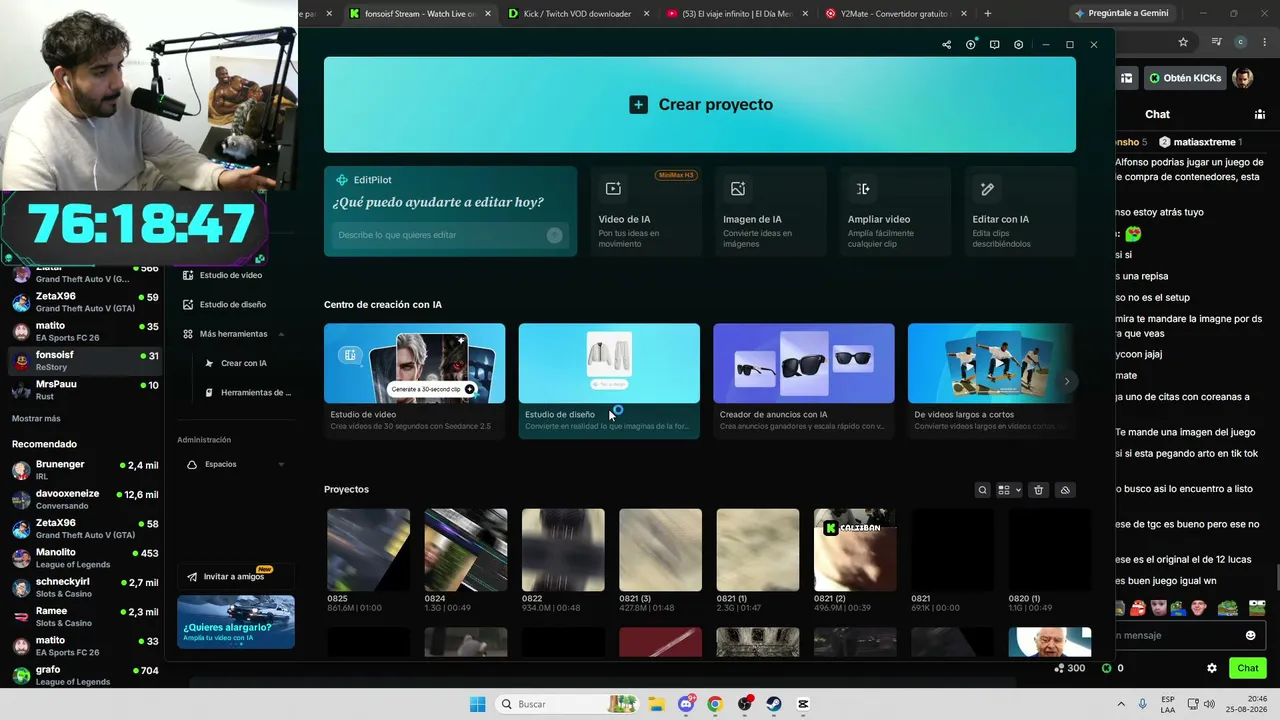Viewport: 1280px width, 720px height.
Task: Bookmark this page with the star icon
Action: coord(1183,42)
